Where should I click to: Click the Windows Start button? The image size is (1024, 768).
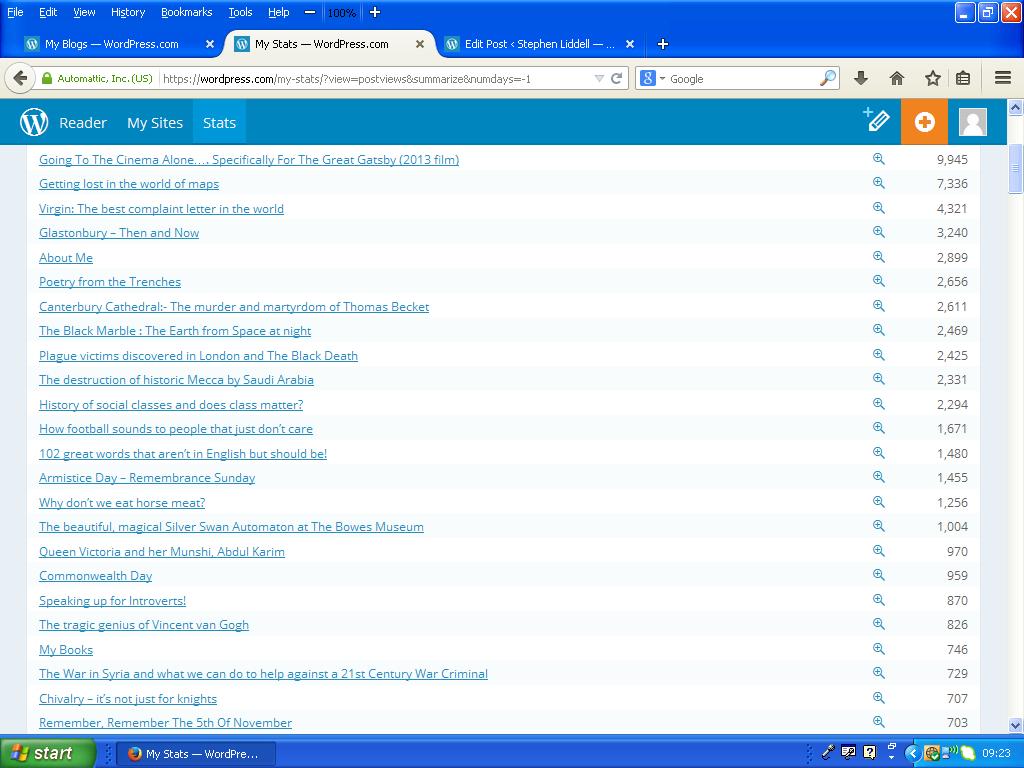point(47,753)
